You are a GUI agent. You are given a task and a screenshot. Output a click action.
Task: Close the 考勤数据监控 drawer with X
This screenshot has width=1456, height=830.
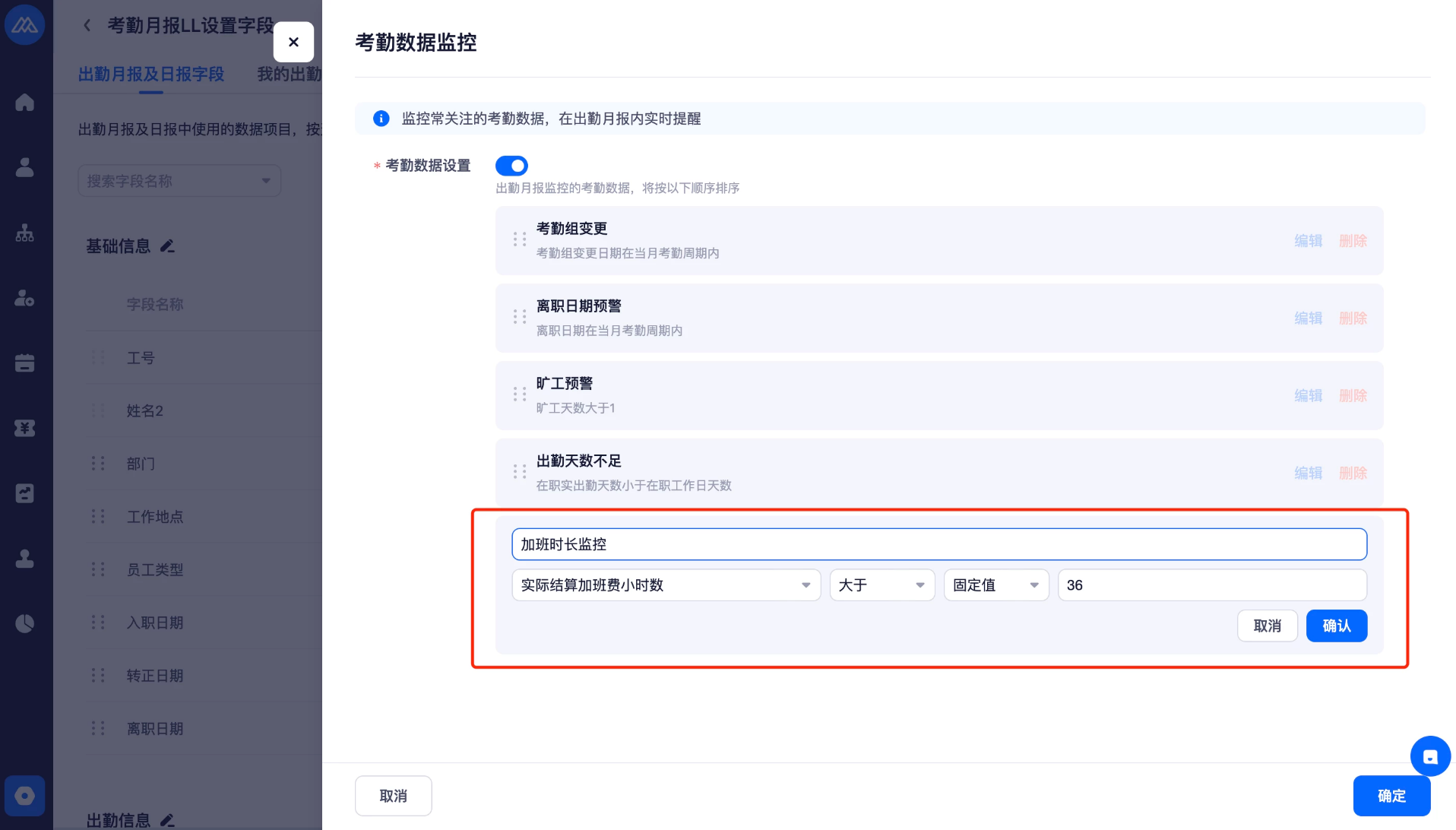click(293, 42)
